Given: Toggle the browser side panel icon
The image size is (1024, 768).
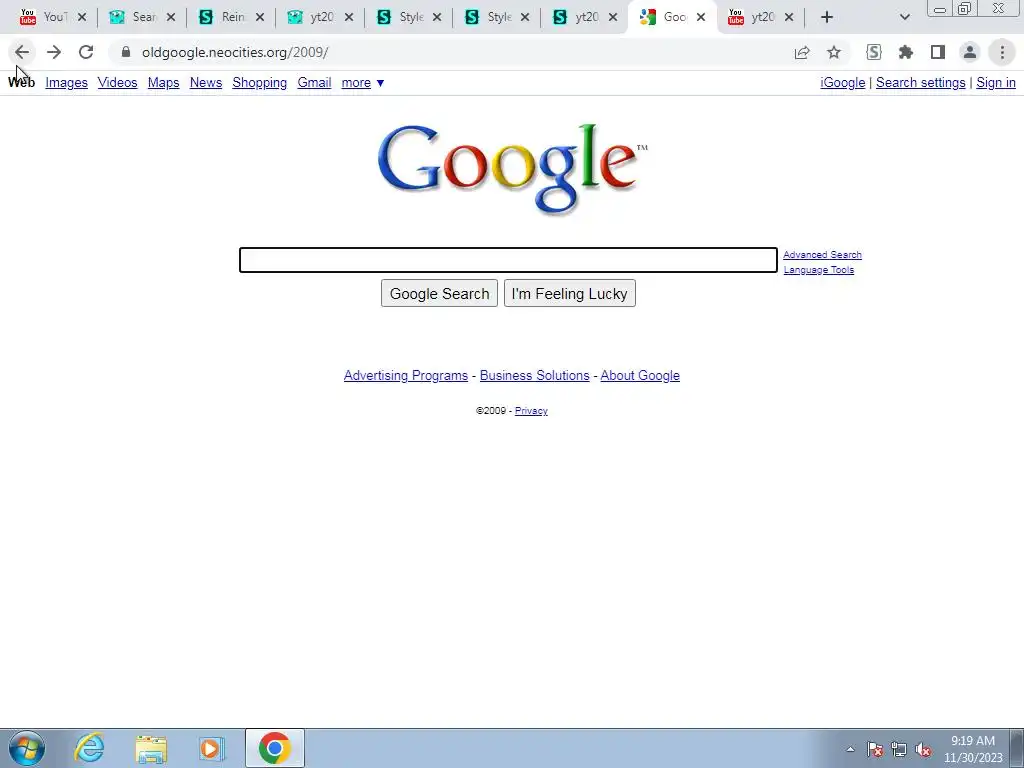Looking at the screenshot, I should (938, 52).
